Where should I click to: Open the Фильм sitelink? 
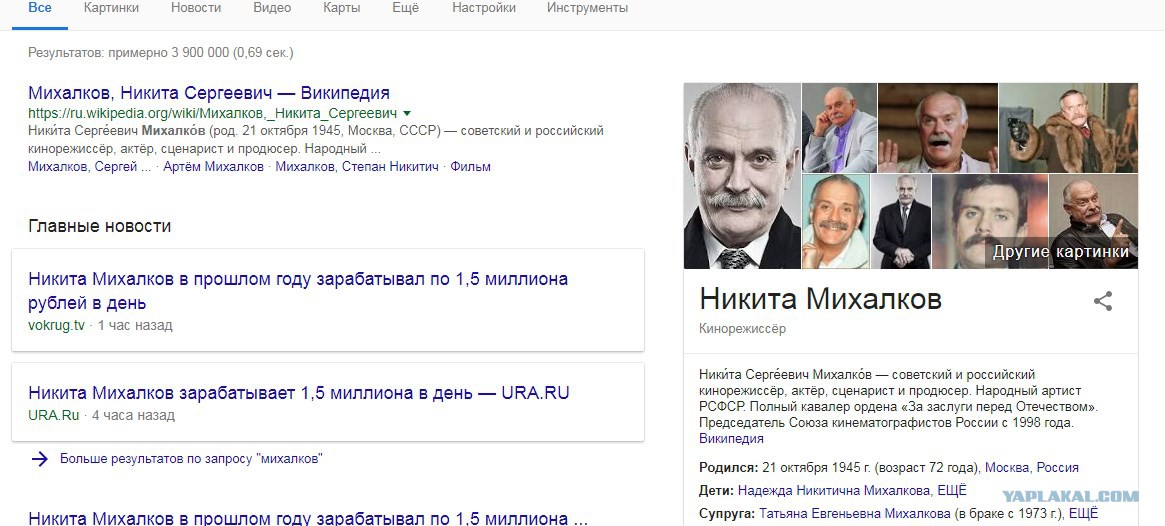click(x=470, y=166)
